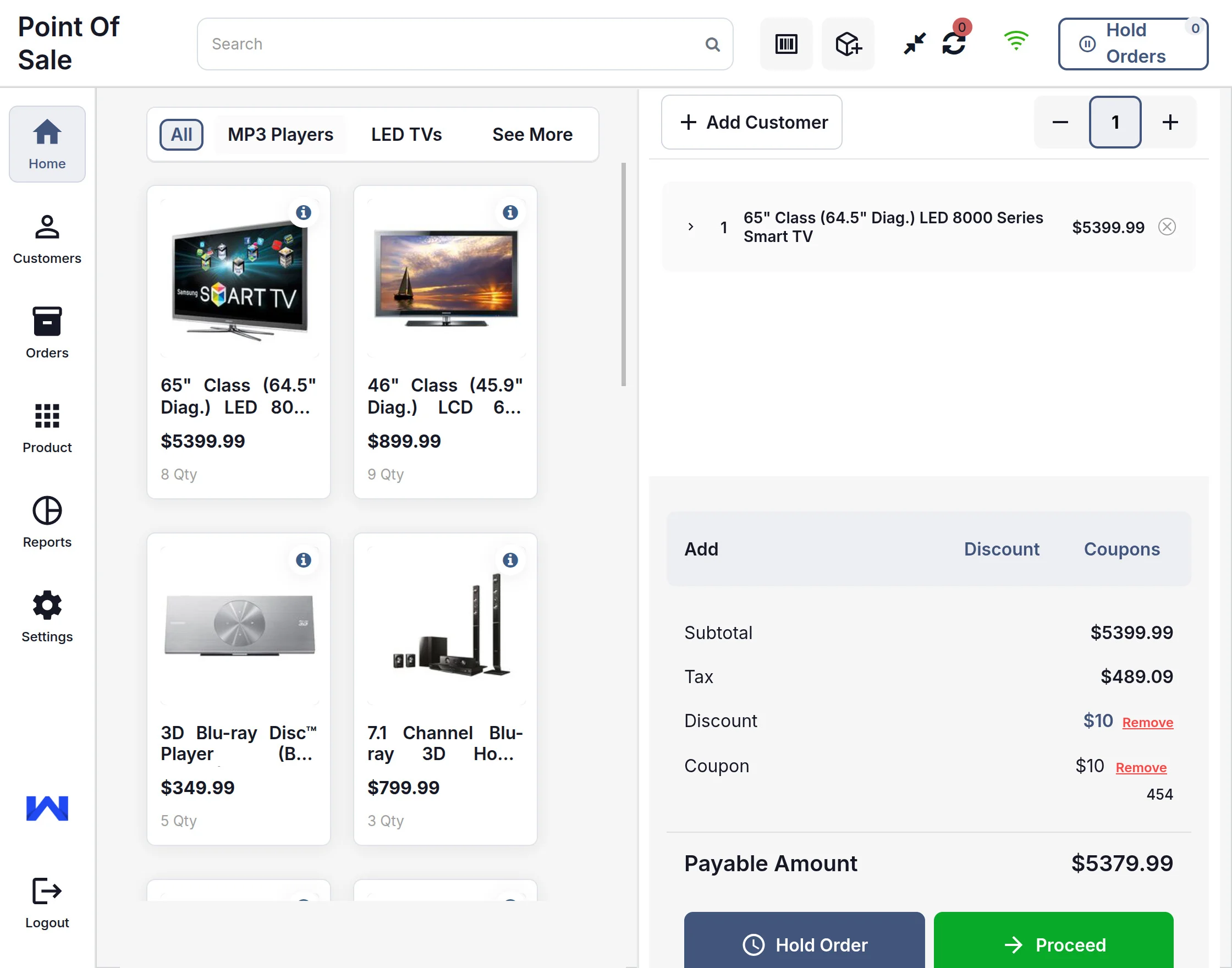Open the Orders section from the sidebar

point(46,333)
